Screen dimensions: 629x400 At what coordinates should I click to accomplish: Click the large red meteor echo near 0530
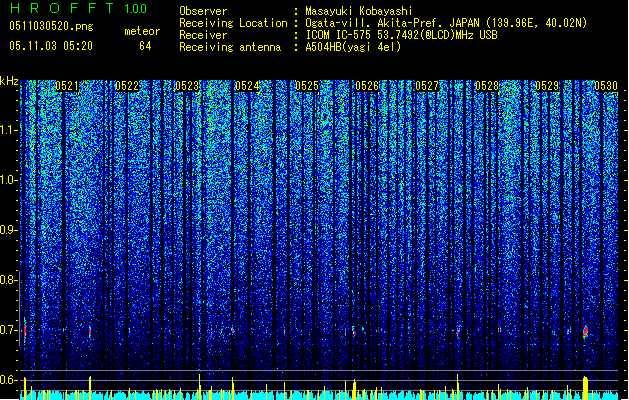pyautogui.click(x=586, y=331)
